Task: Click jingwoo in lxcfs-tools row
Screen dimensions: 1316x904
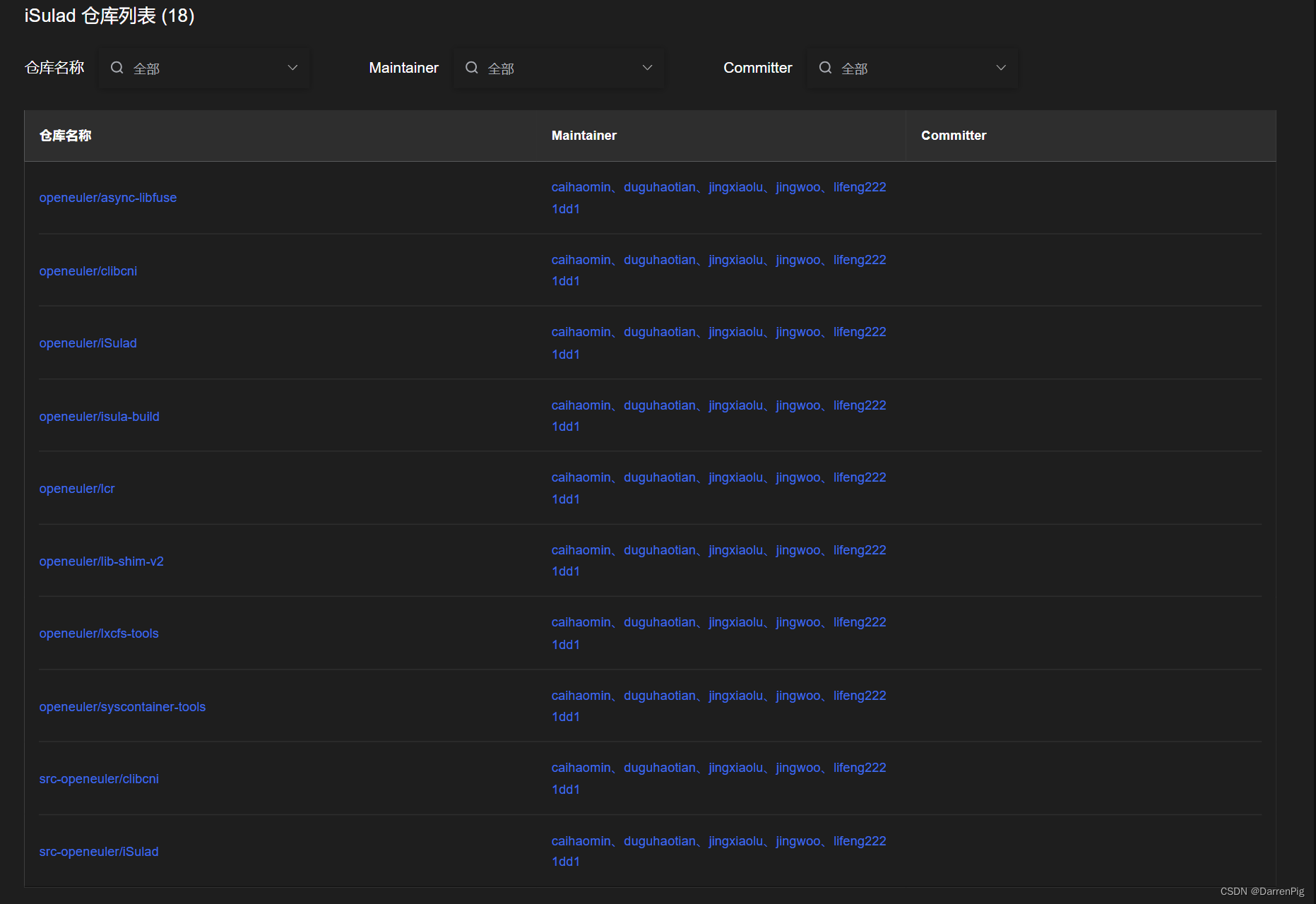Action: click(x=798, y=622)
